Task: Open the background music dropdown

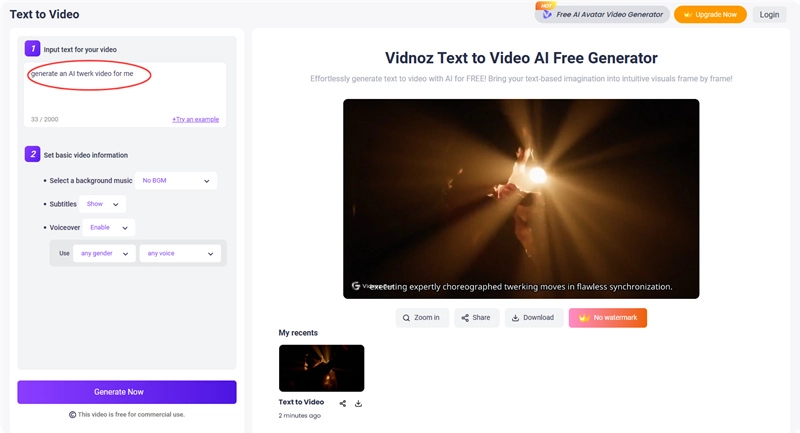Action: coord(176,181)
